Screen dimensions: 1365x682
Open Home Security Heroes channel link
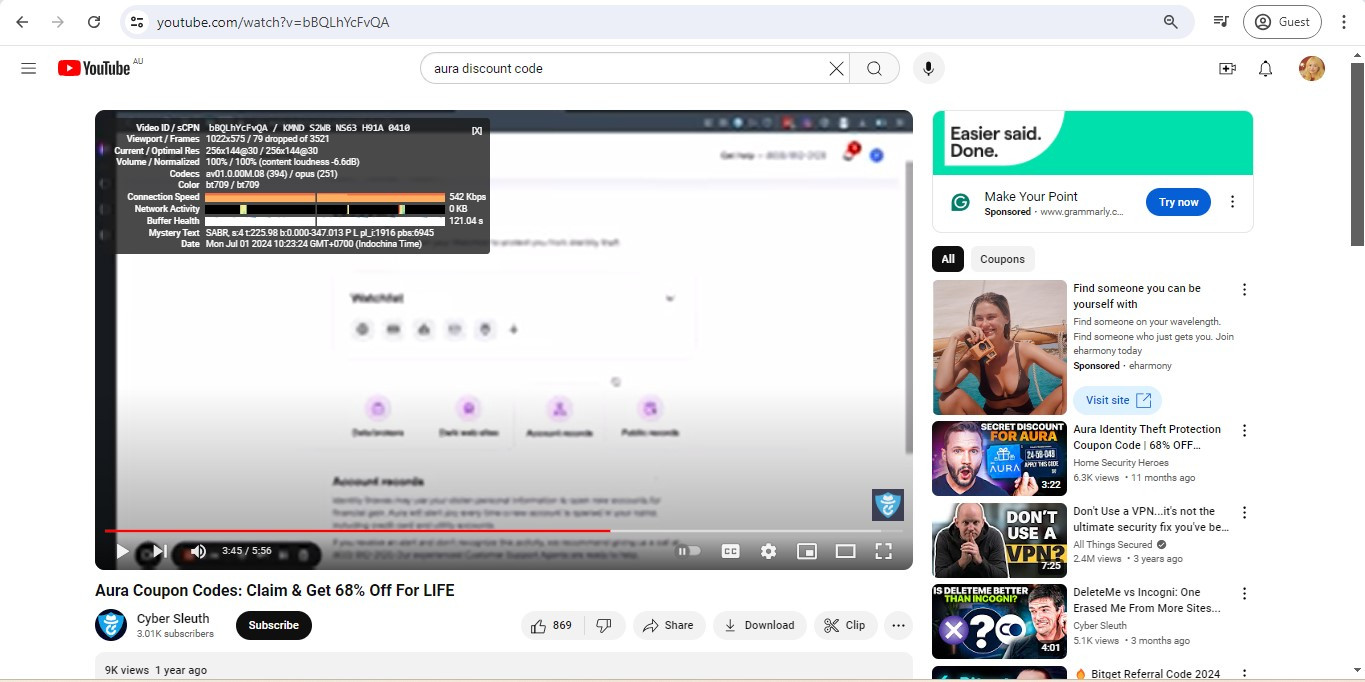(1120, 463)
